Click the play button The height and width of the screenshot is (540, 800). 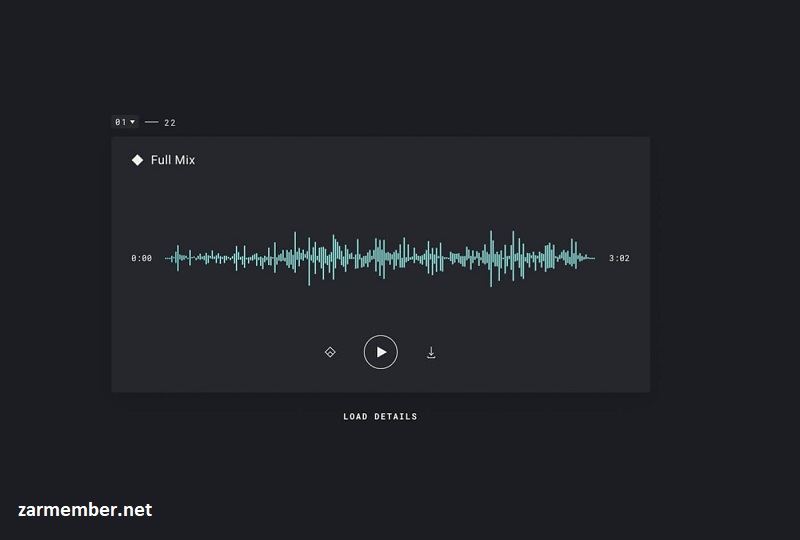381,352
